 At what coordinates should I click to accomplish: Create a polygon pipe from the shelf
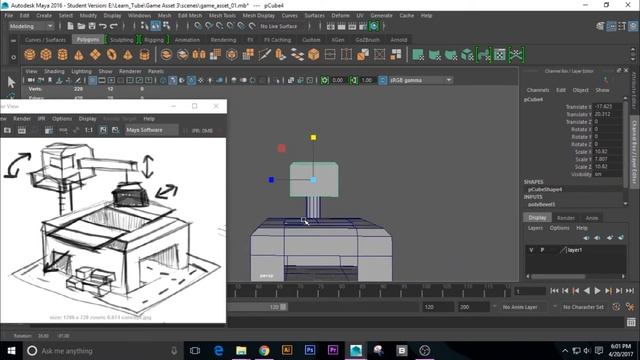[x=144, y=55]
